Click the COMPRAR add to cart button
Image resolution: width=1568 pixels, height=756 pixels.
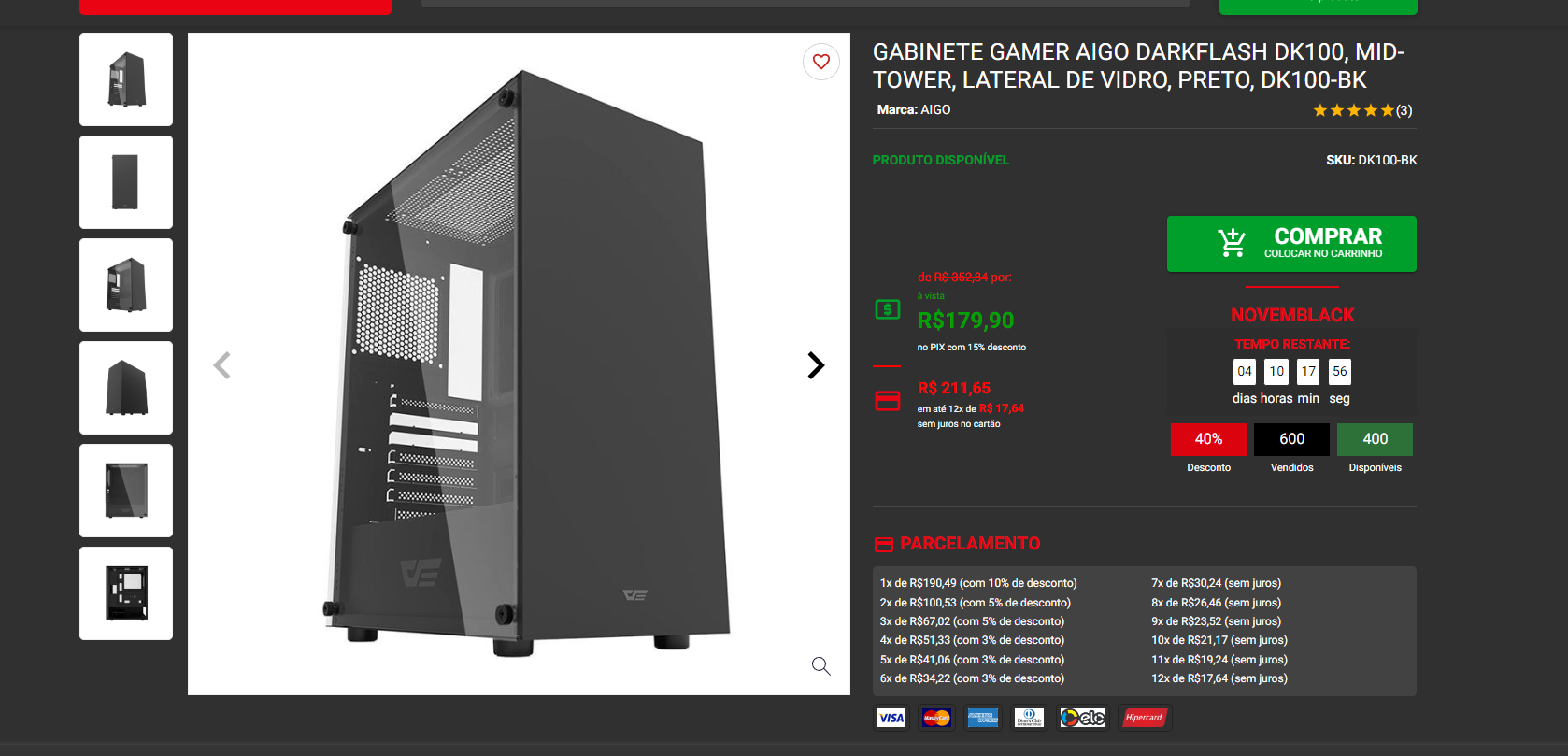point(1291,244)
